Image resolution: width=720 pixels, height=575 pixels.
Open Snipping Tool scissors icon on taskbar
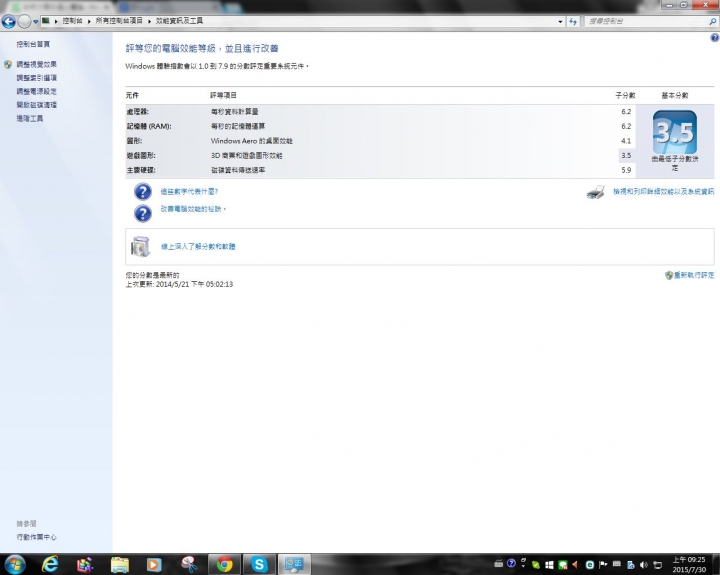189,564
